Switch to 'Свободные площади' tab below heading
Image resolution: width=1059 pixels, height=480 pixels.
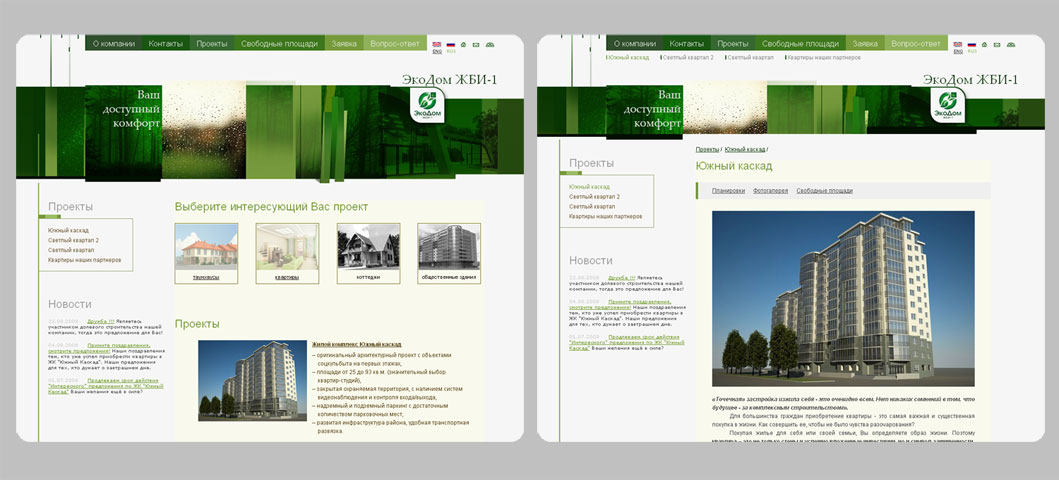[824, 191]
